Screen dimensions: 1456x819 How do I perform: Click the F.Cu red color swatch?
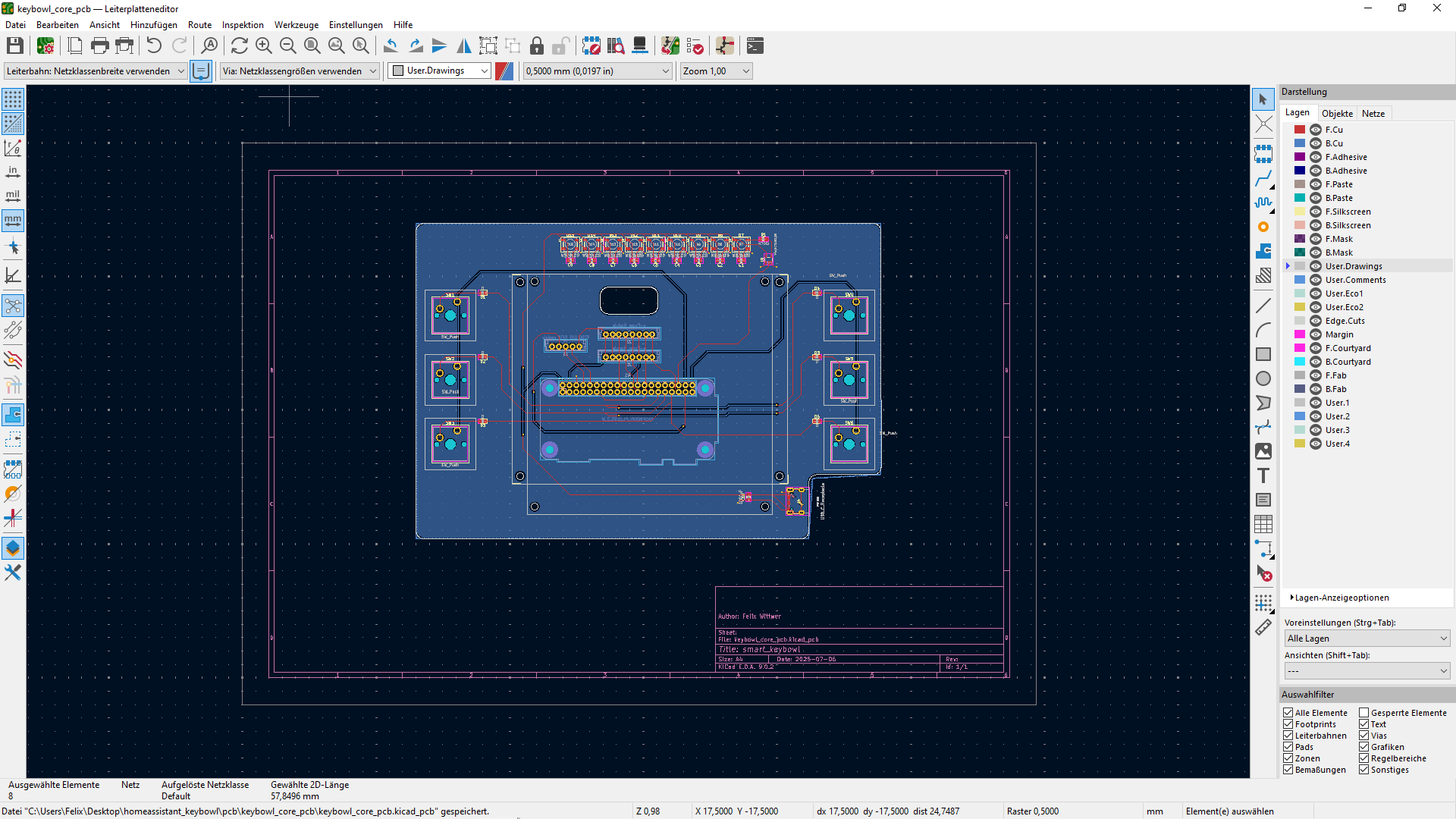click(x=1300, y=130)
